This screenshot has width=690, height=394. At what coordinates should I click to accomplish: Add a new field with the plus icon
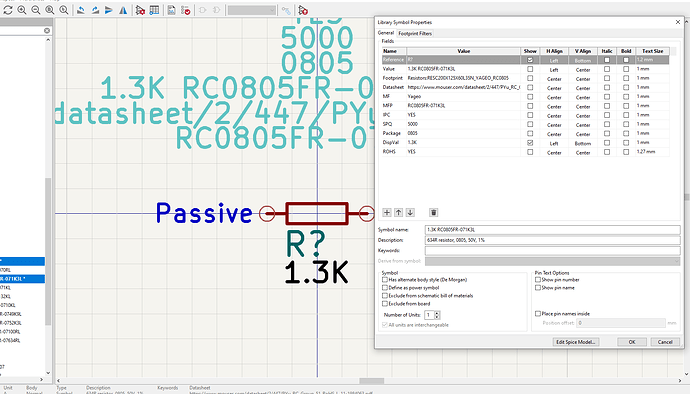(x=387, y=213)
